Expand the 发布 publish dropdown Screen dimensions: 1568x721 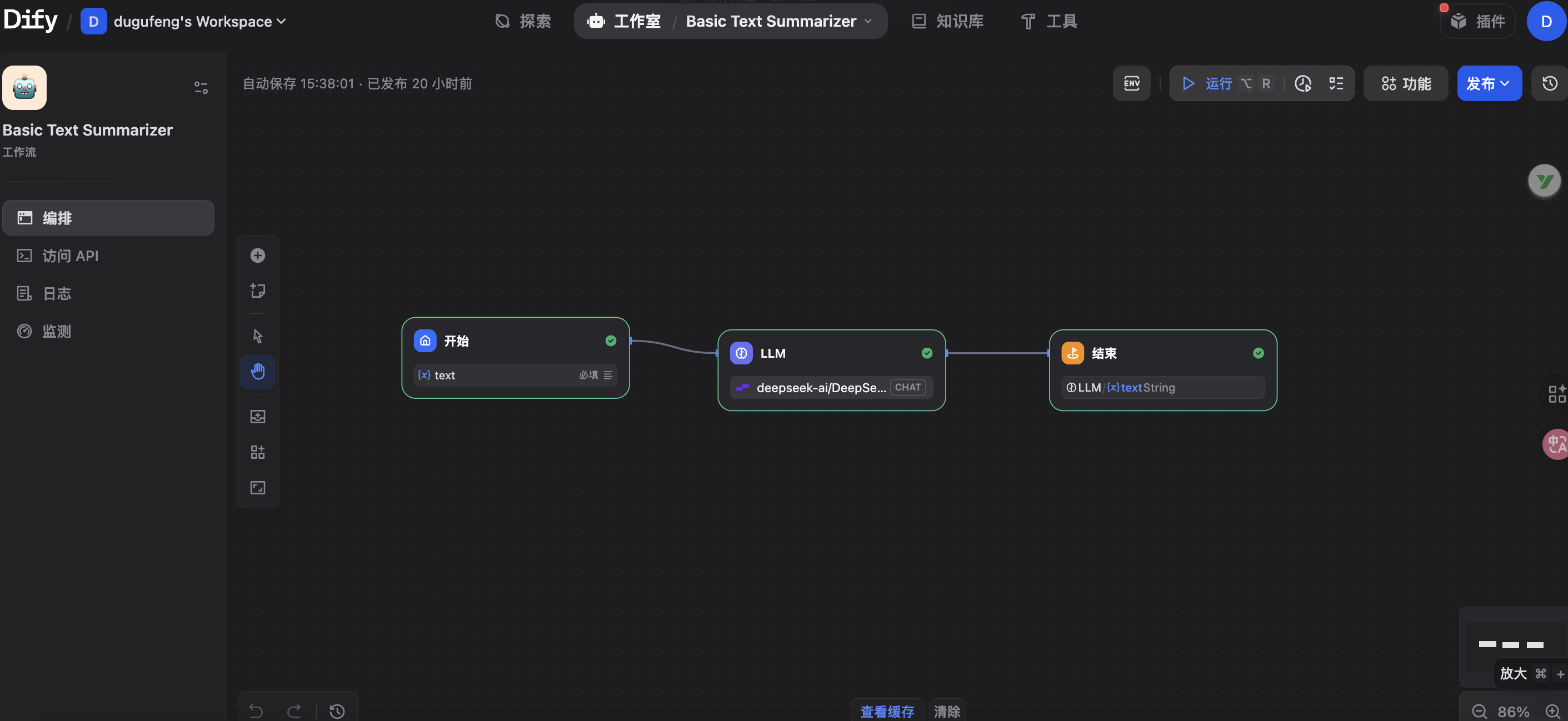(1489, 83)
